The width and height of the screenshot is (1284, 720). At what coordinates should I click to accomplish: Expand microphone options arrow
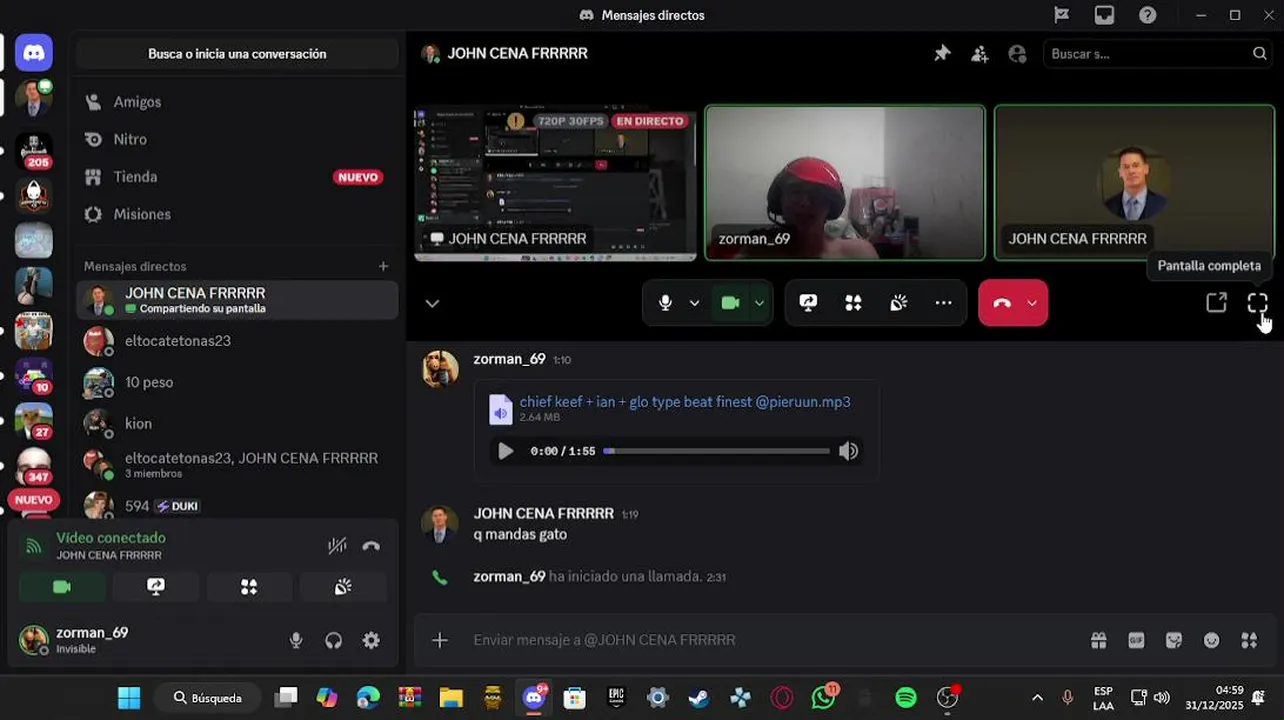pos(694,303)
